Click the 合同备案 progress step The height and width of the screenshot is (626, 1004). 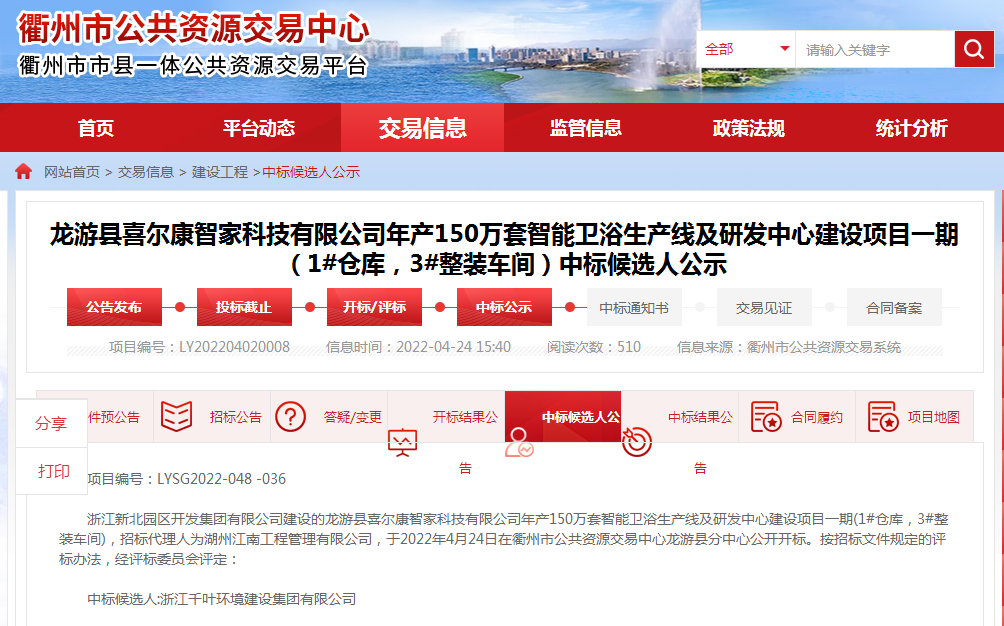[x=894, y=308]
